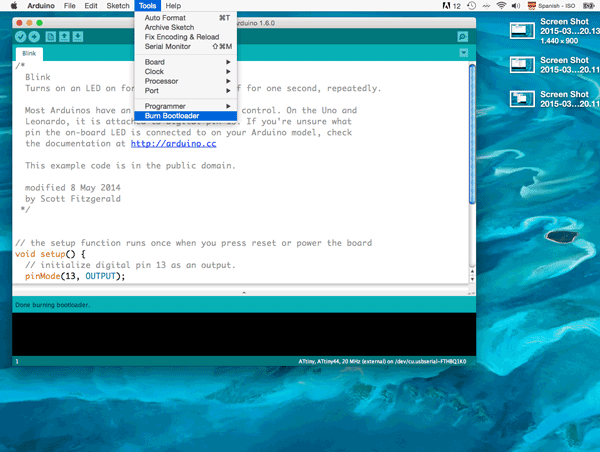Click the editor scrollbar down arrow
Viewport: 600px width, 452px height.
click(472, 279)
